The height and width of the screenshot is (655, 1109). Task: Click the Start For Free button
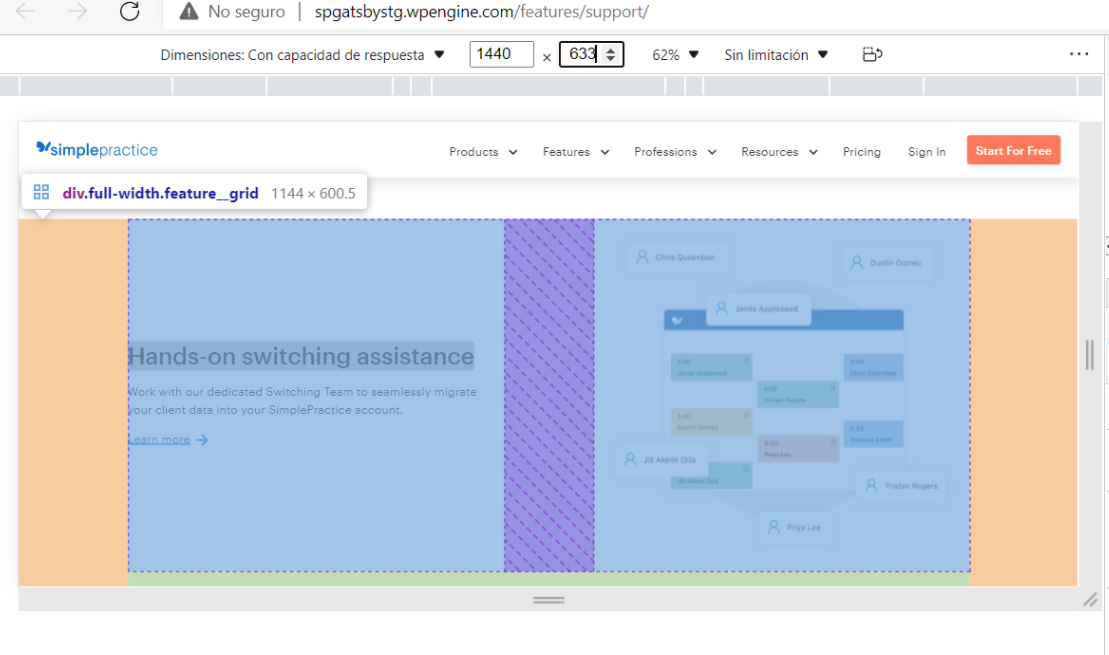point(1013,150)
